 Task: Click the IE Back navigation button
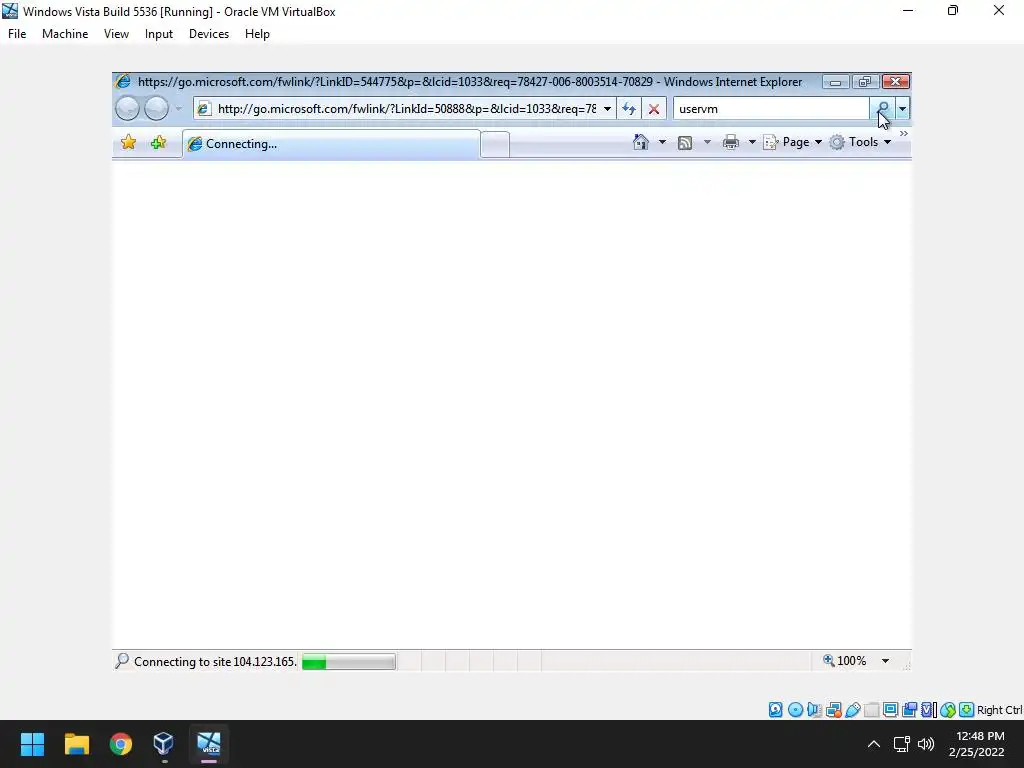click(127, 108)
